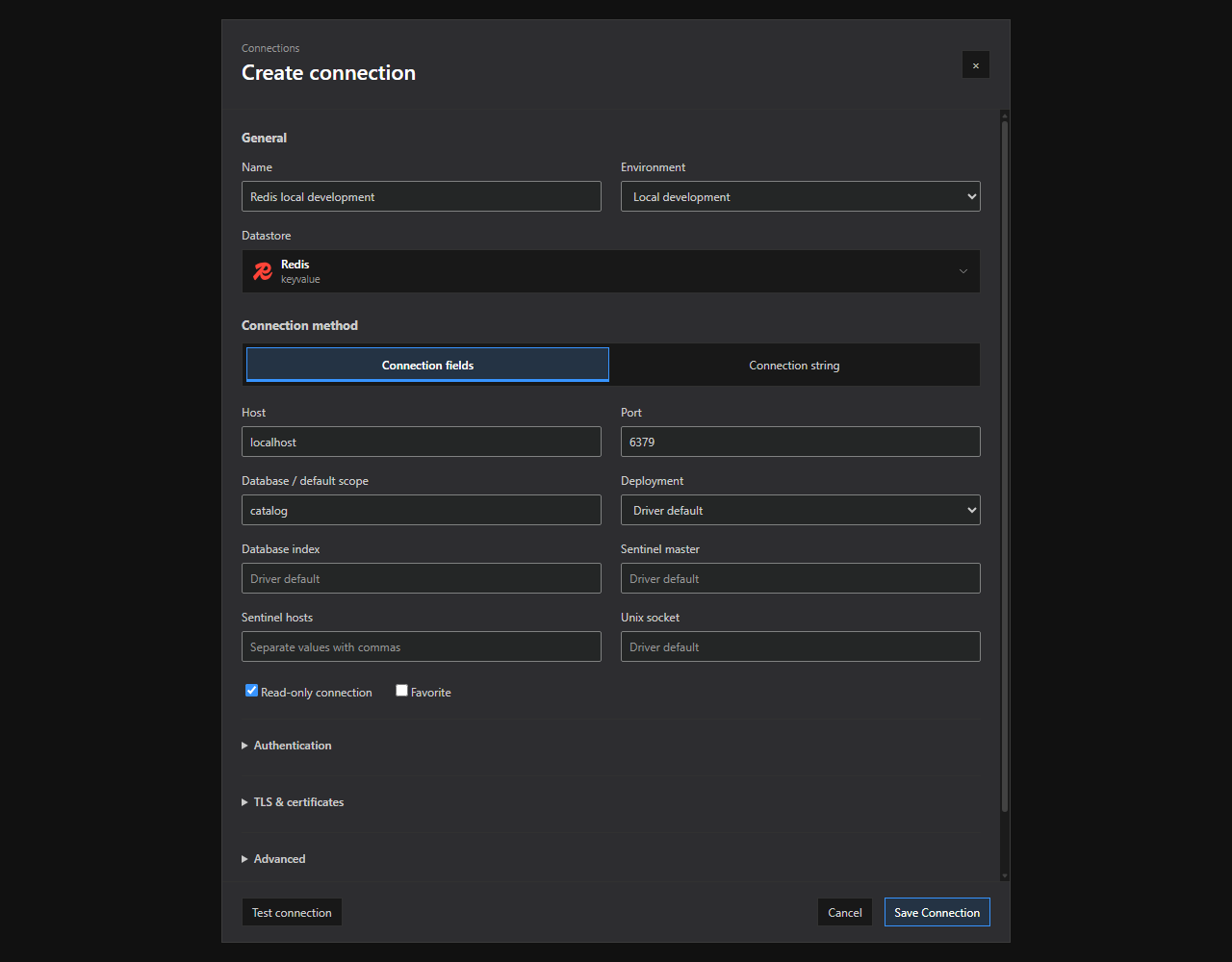1232x962 pixels.
Task: Click the Unix socket field
Action: [801, 646]
